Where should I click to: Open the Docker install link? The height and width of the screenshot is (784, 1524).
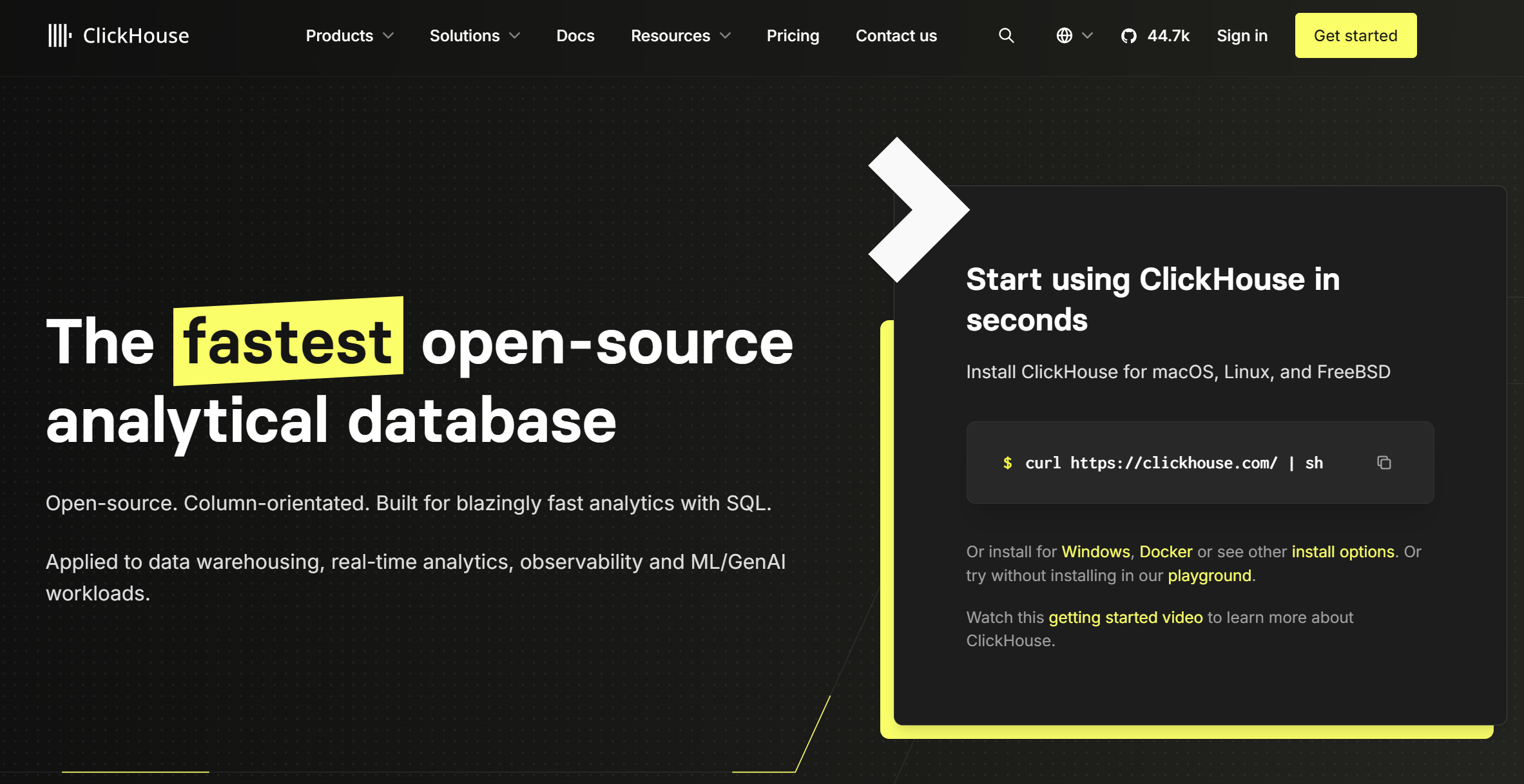pyautogui.click(x=1166, y=551)
